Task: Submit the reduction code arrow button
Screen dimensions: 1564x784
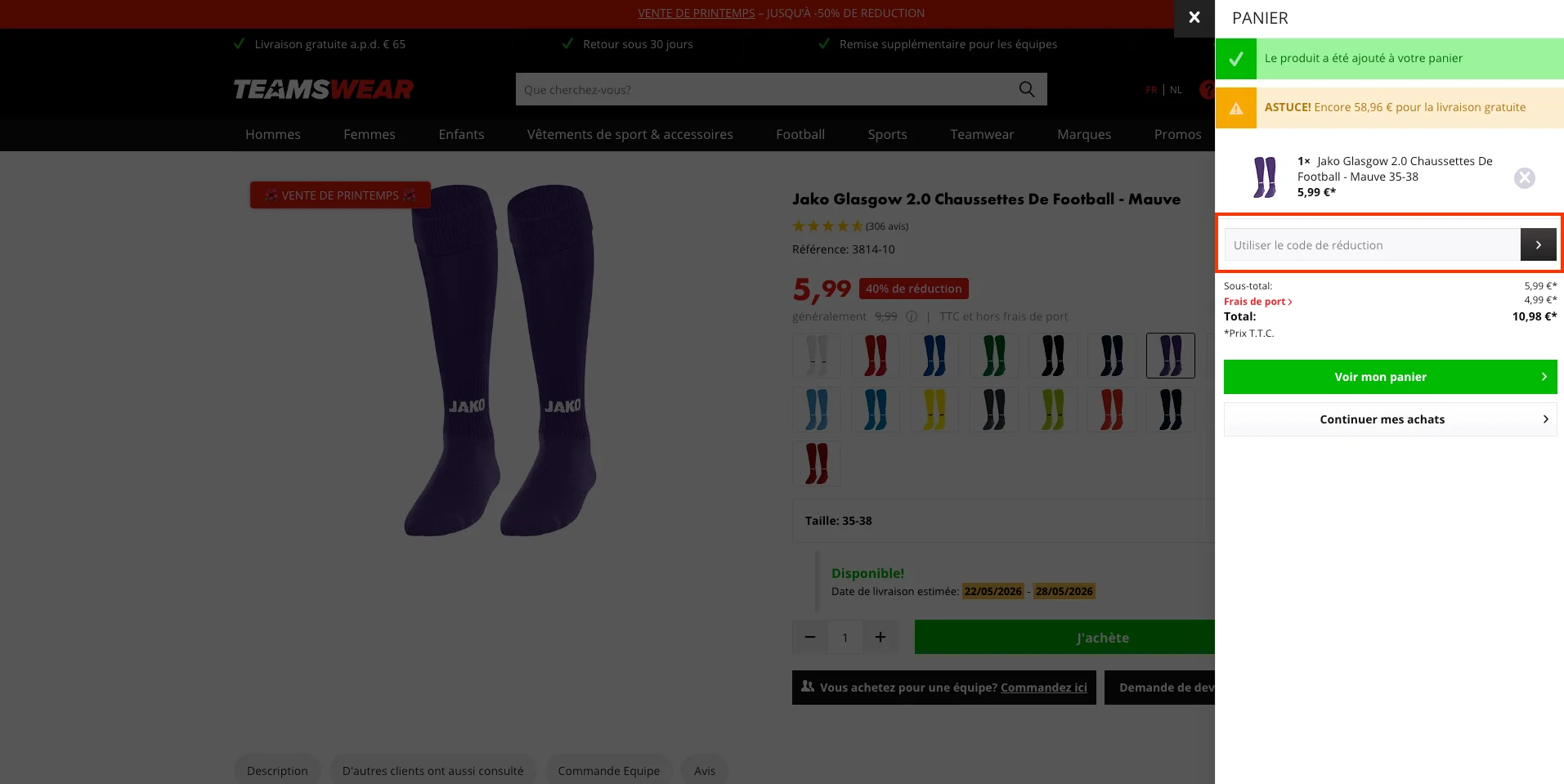Action: [1538, 244]
